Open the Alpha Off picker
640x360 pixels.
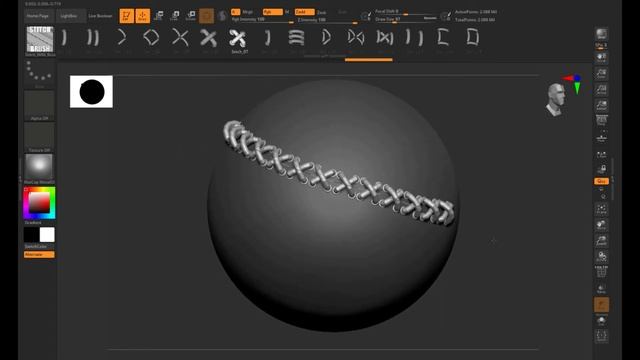point(39,104)
